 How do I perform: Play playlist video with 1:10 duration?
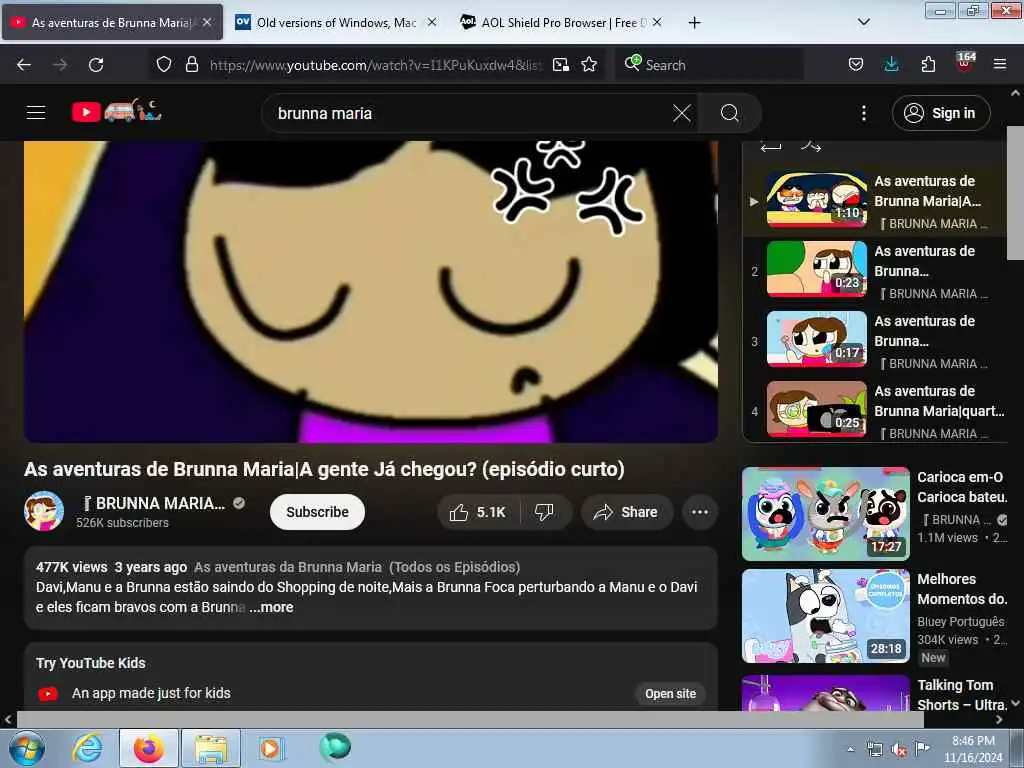pos(816,200)
